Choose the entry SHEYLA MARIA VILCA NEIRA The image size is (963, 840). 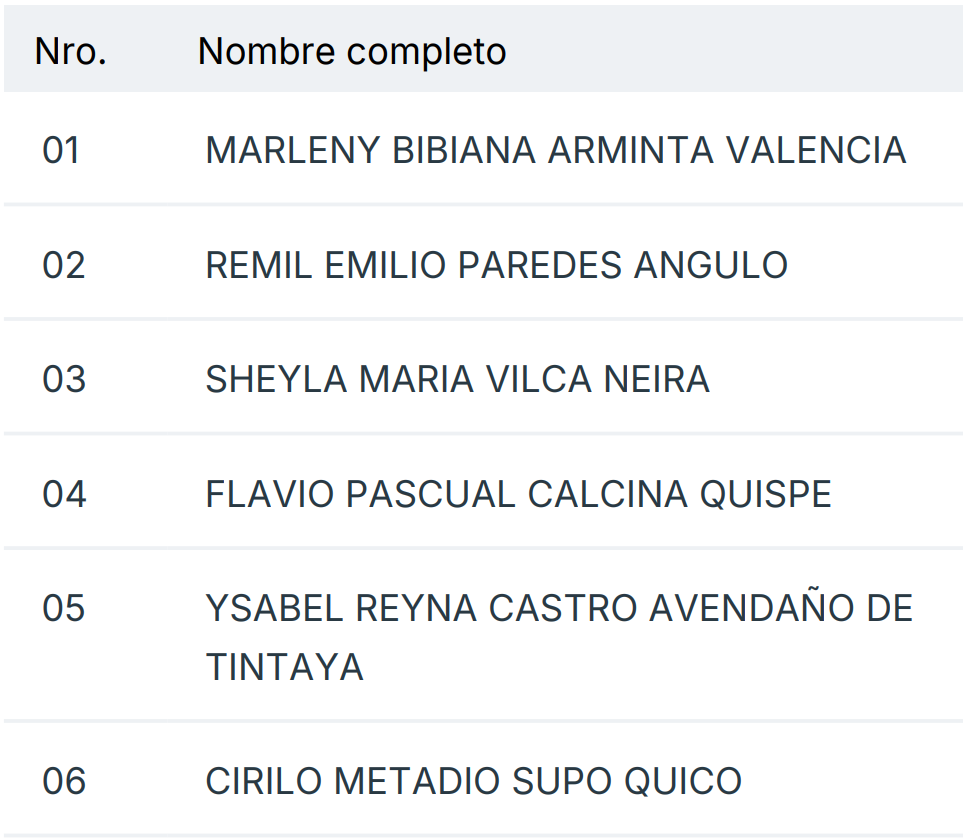(457, 380)
